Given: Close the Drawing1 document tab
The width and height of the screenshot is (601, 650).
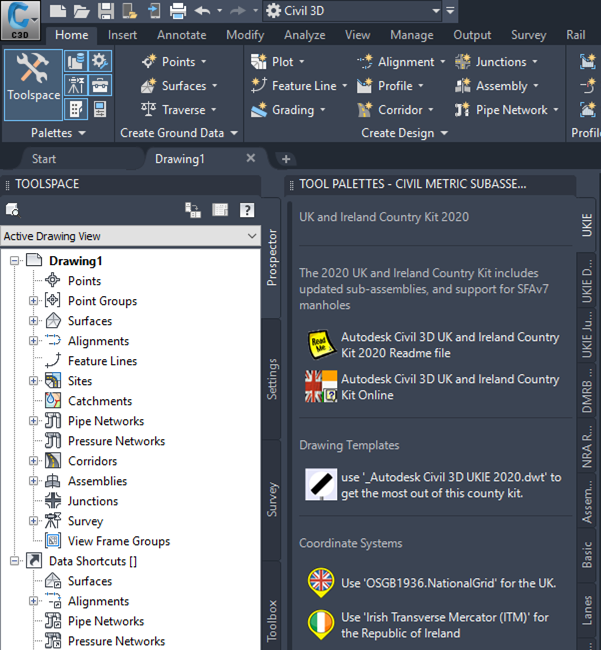Looking at the screenshot, I should [x=251, y=158].
